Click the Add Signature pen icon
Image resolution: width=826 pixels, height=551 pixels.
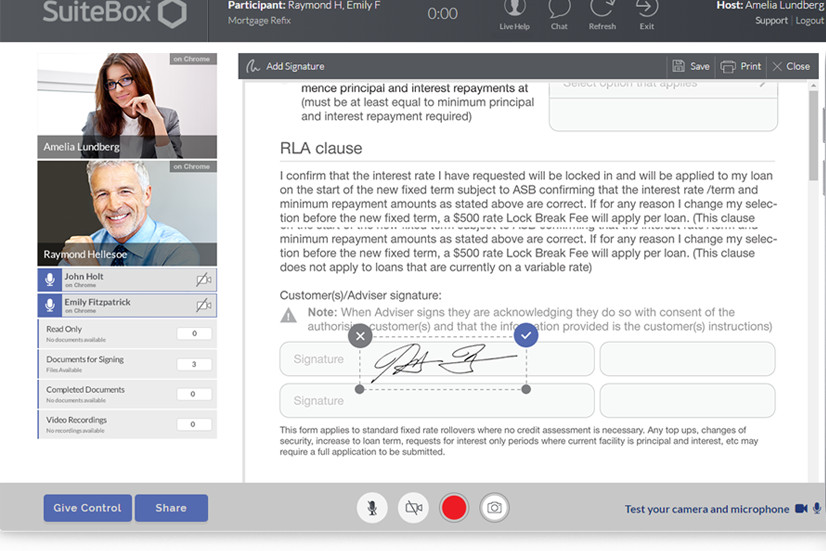(x=253, y=66)
